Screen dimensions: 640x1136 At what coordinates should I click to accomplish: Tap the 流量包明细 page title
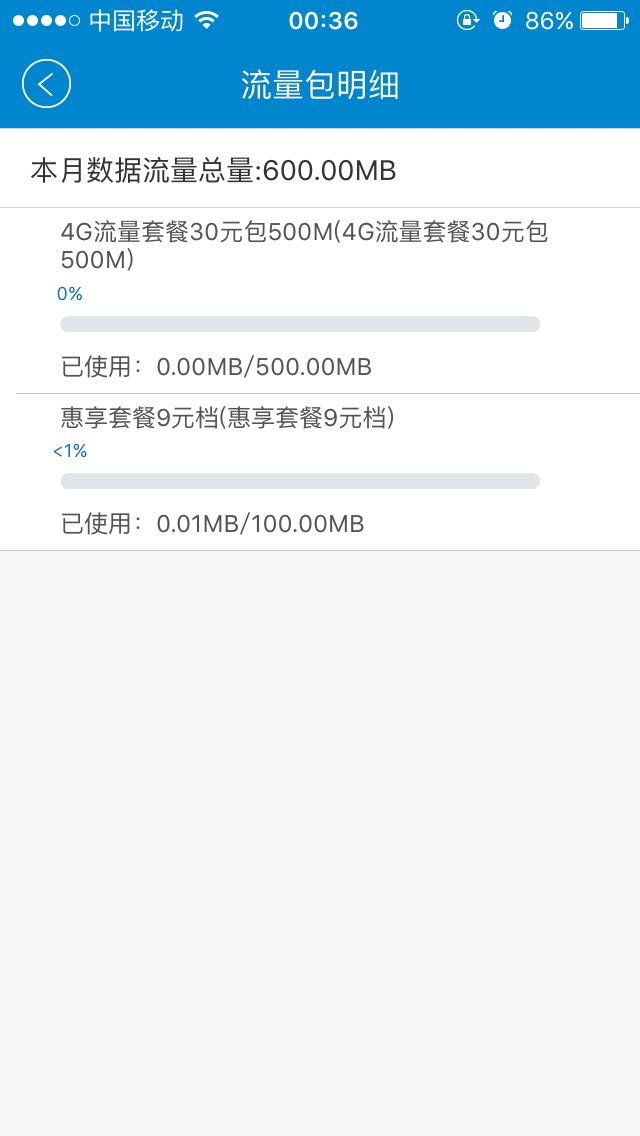point(320,85)
